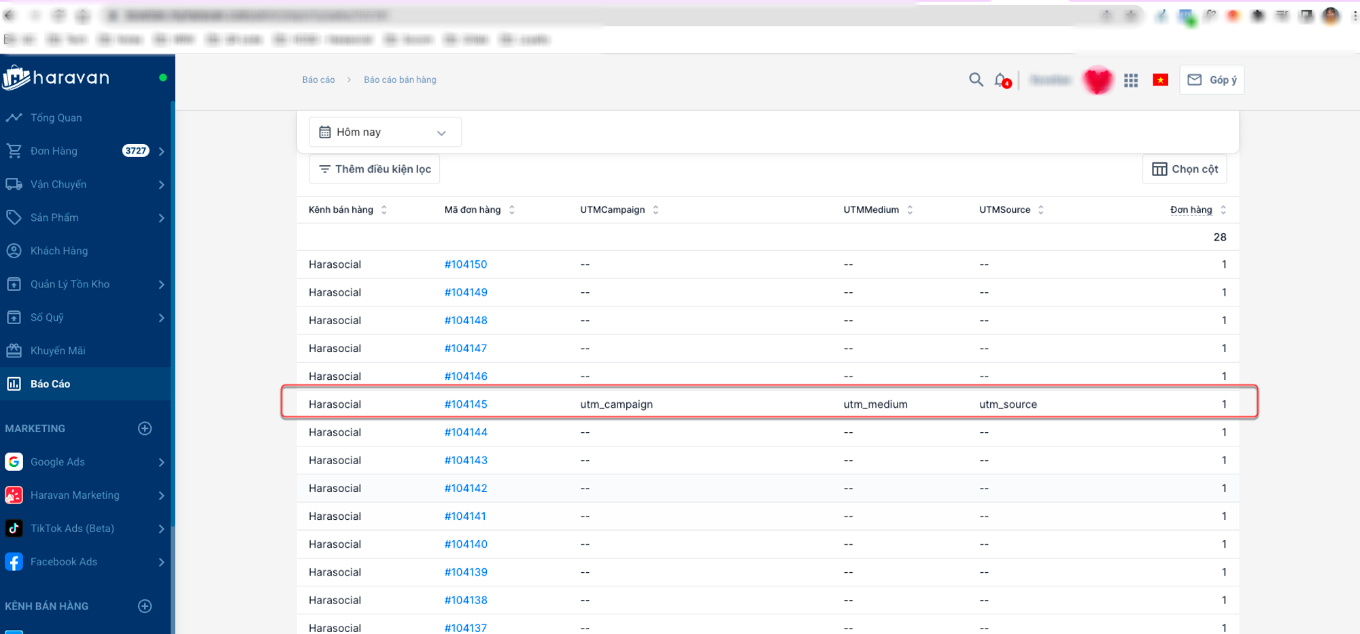Click the Vietnam flag language icon
This screenshot has height=634, width=1360.
click(x=1160, y=80)
